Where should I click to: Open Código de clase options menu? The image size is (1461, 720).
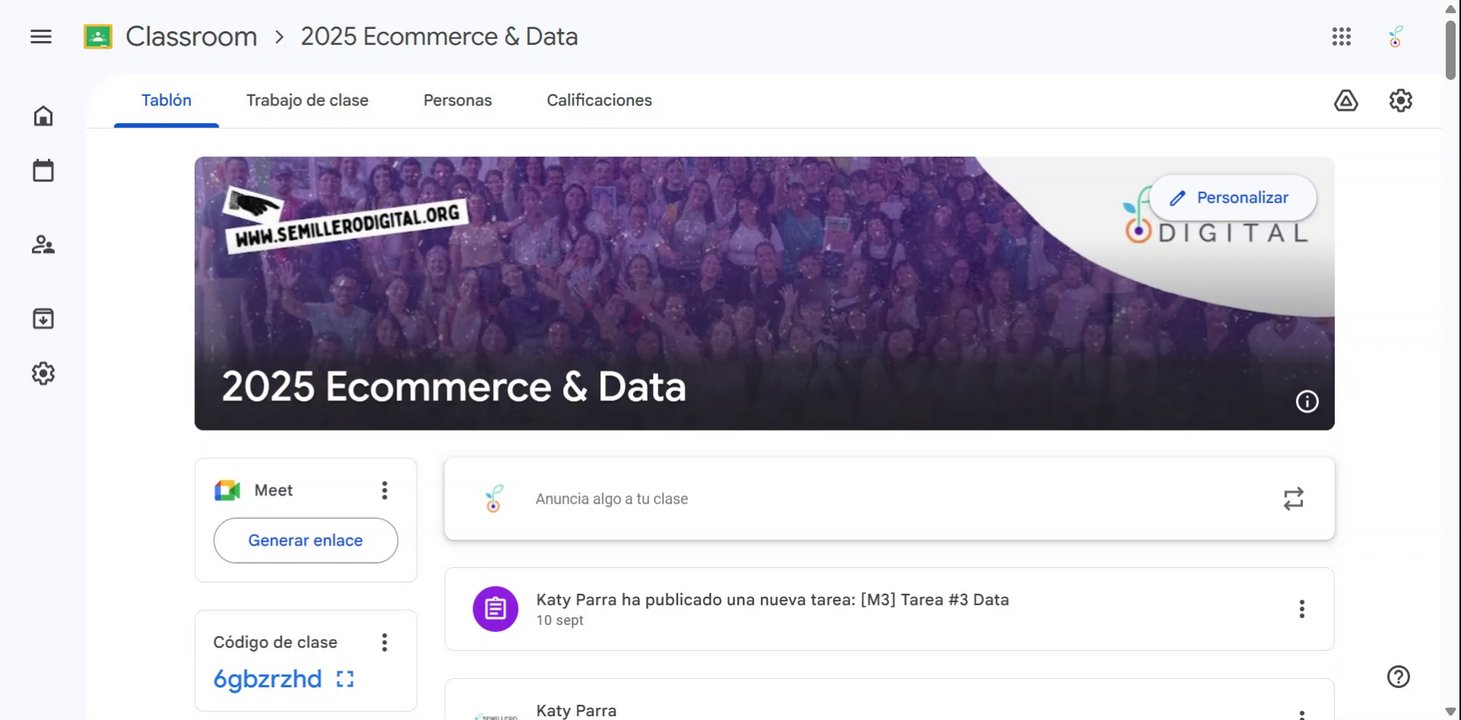[384, 643]
